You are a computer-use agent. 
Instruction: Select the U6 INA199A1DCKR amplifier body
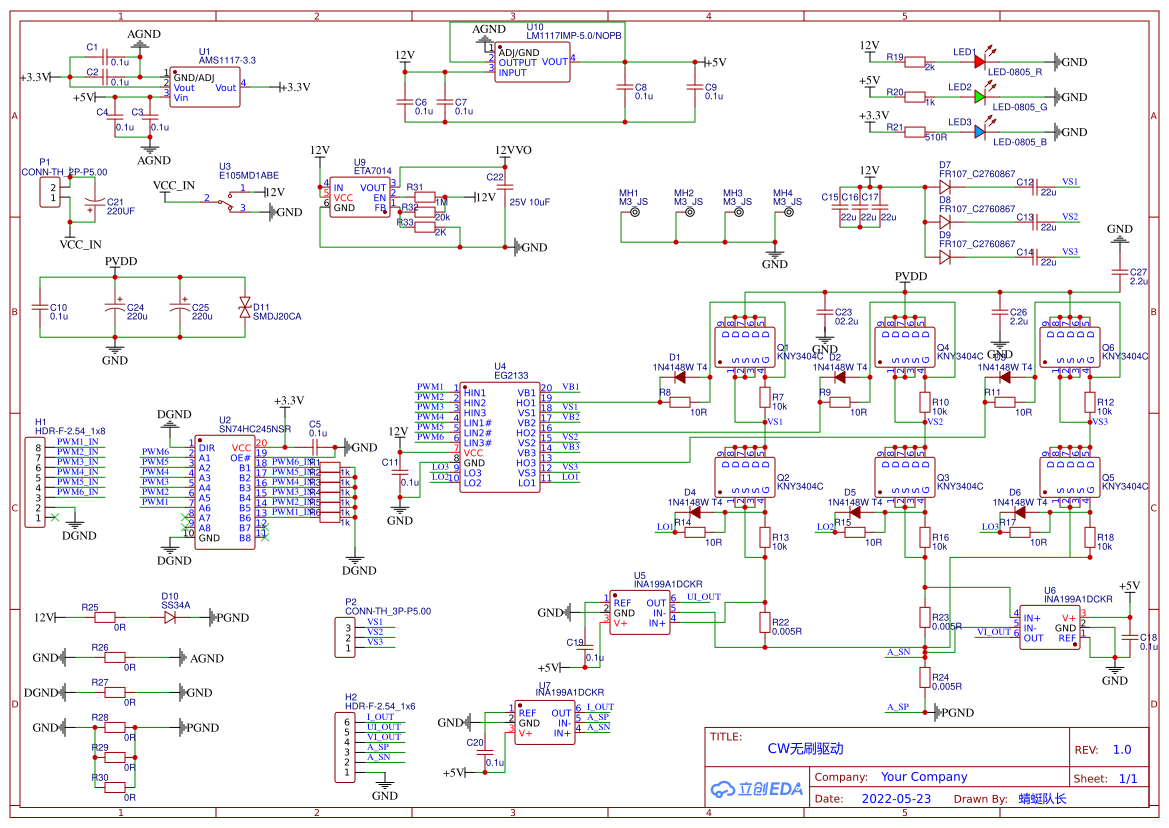tap(1050, 628)
